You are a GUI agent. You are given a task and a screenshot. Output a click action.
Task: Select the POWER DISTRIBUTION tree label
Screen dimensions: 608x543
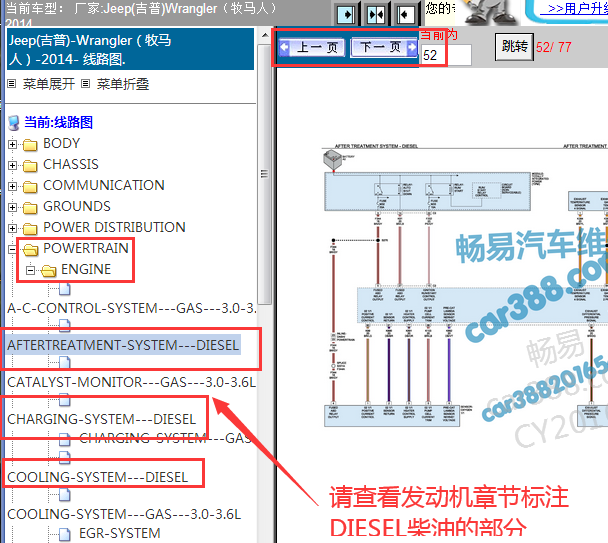pos(114,227)
